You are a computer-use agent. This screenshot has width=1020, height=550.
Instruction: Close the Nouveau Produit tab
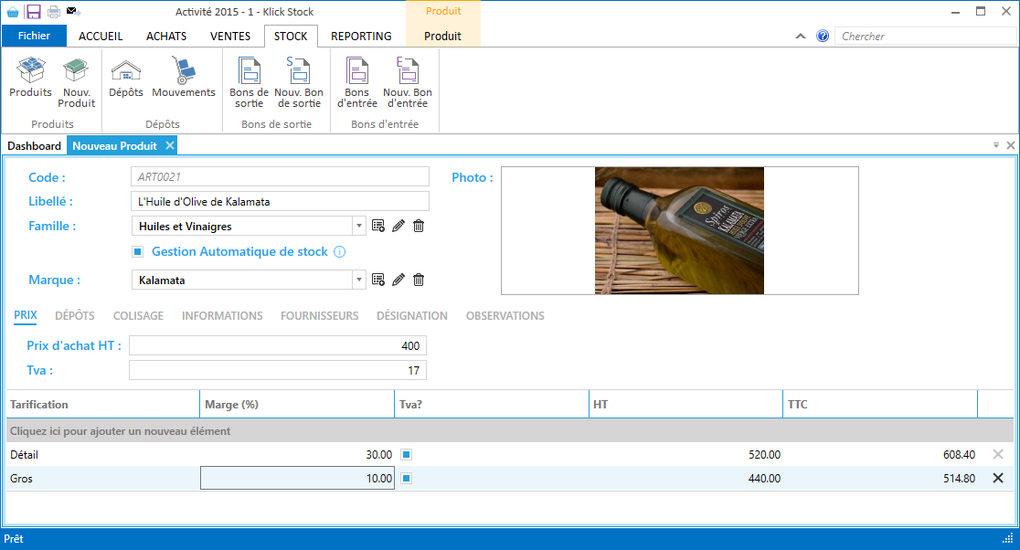pyautogui.click(x=170, y=146)
